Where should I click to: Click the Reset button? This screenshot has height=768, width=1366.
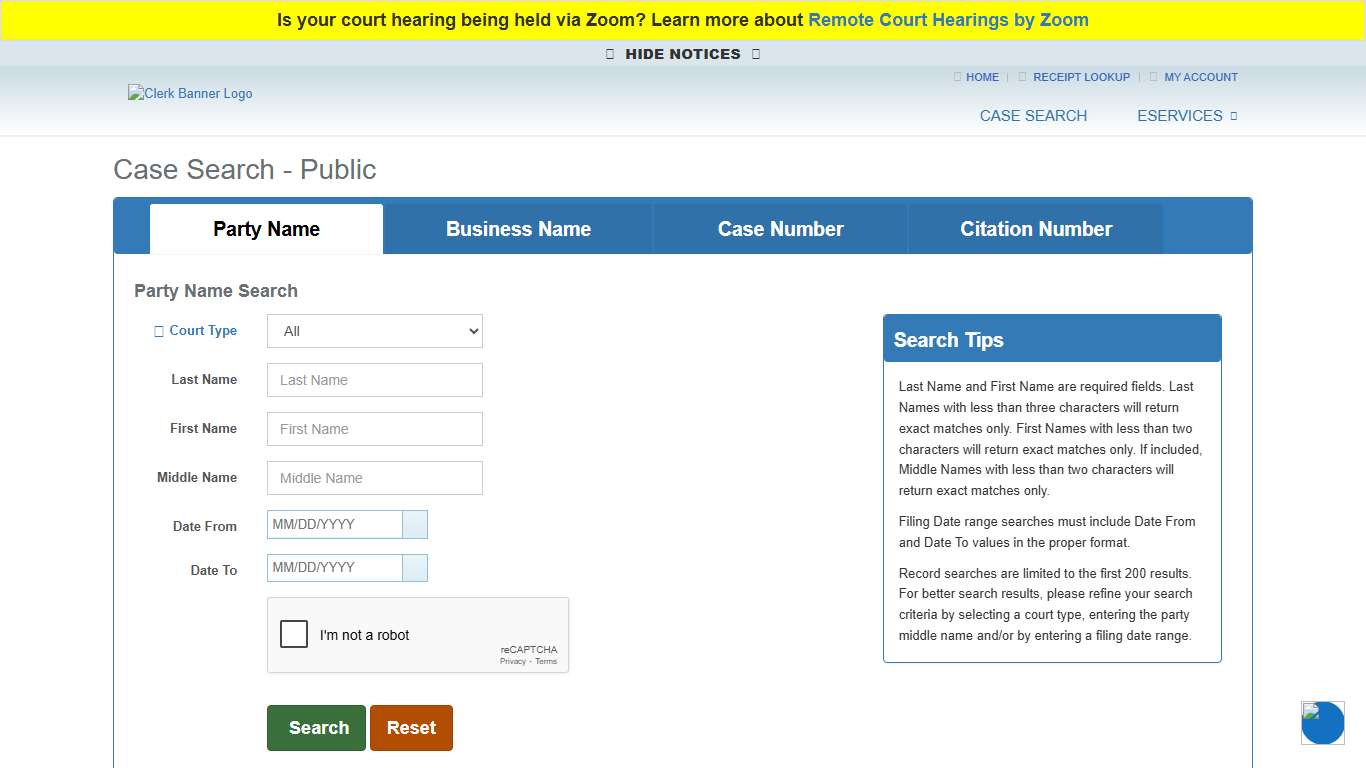[x=411, y=728]
